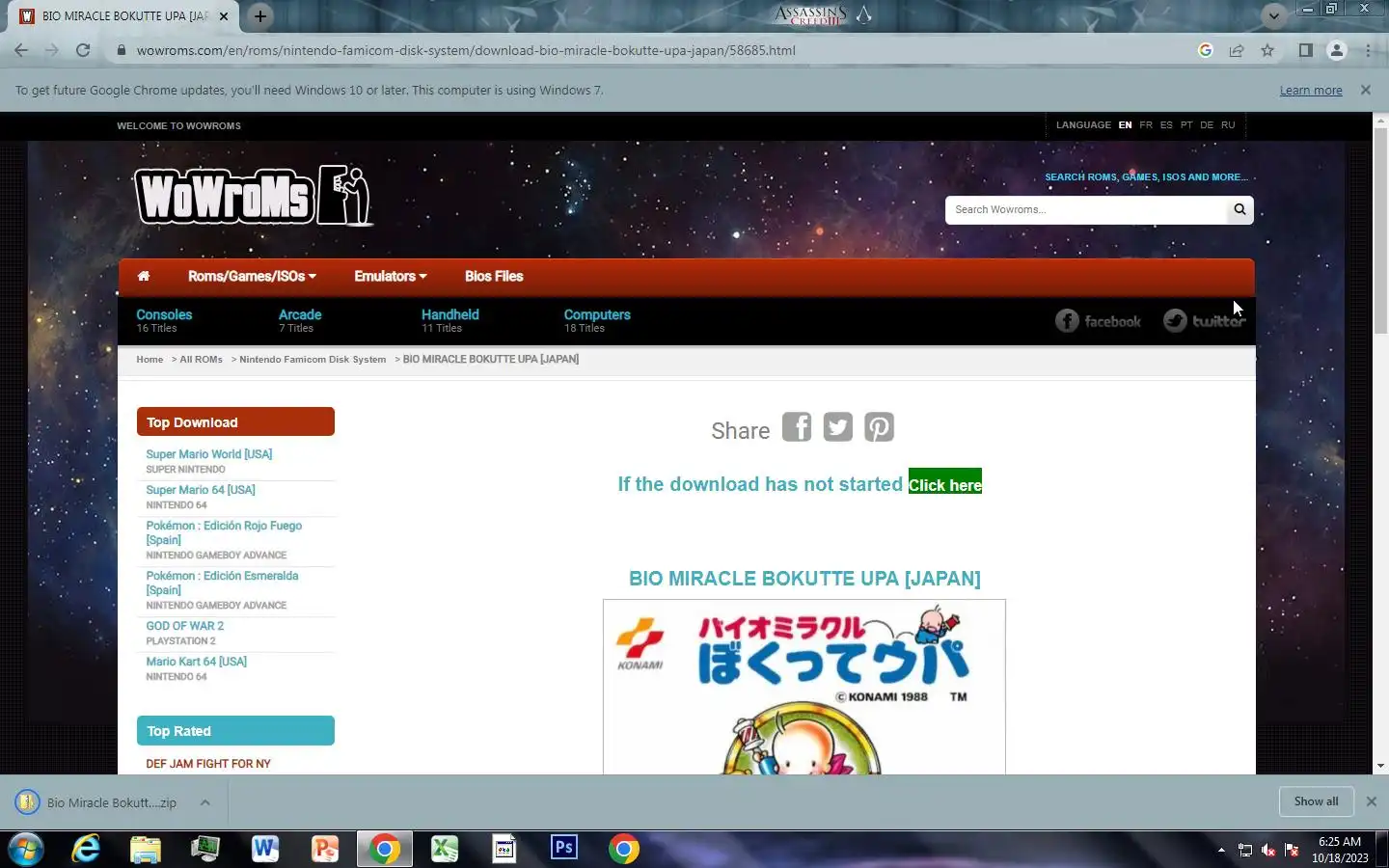Select the BIO MIRACLE BOKUTTE UPA browser tab
The image size is (1389, 868).
[x=125, y=16]
